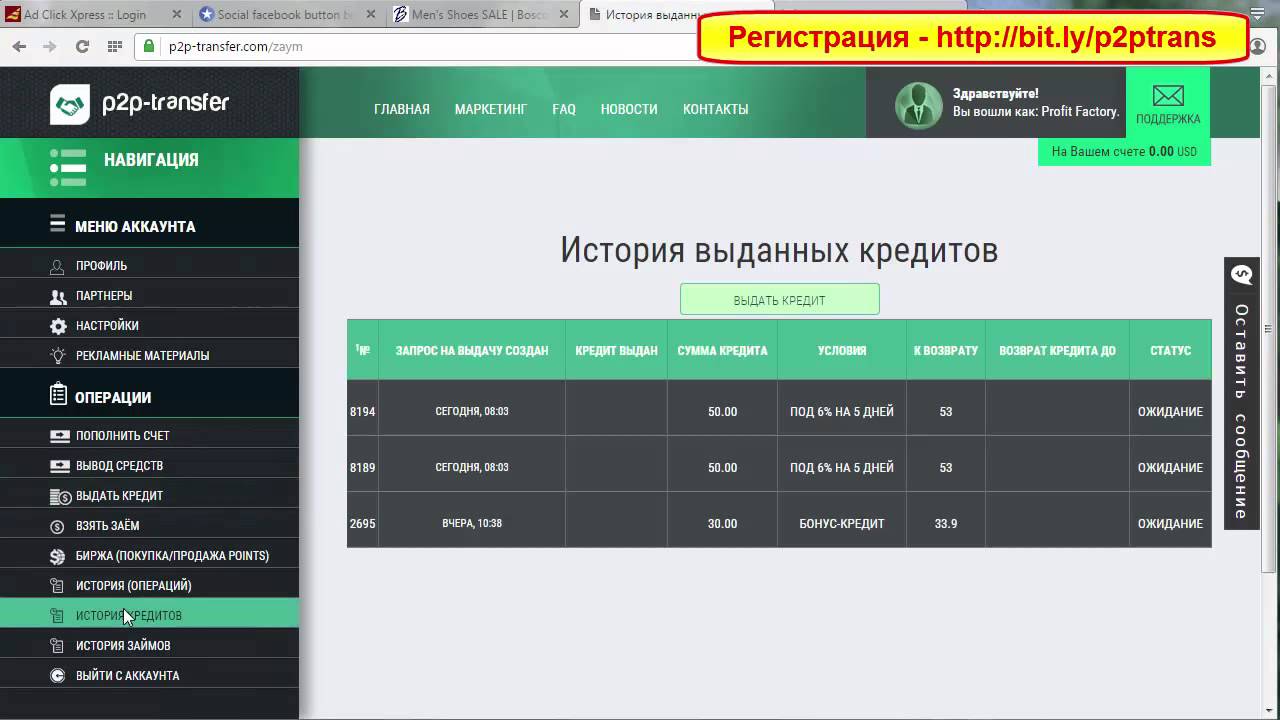Click the icon beside ИСТОРИЯ ЗАЙМОВ
This screenshot has height=720, width=1280.
[x=57, y=646]
